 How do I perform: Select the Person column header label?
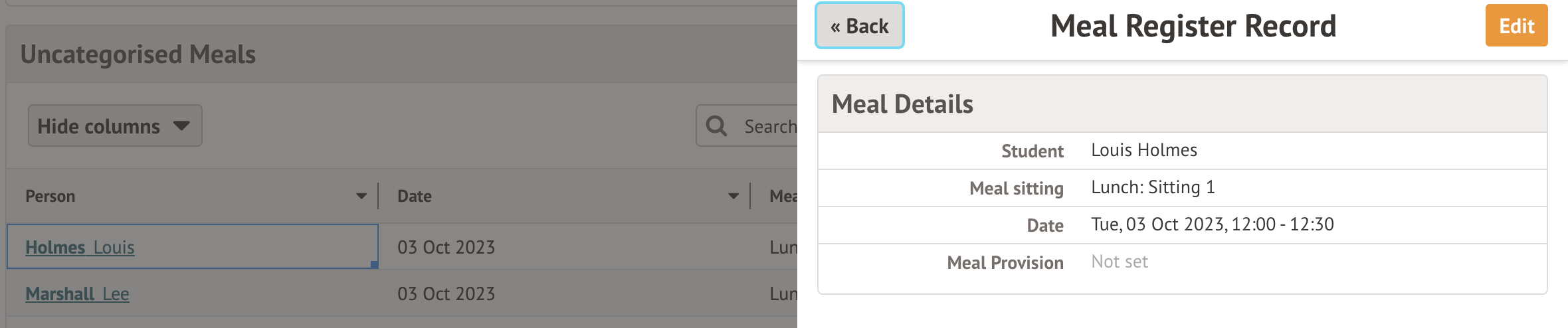(x=50, y=196)
